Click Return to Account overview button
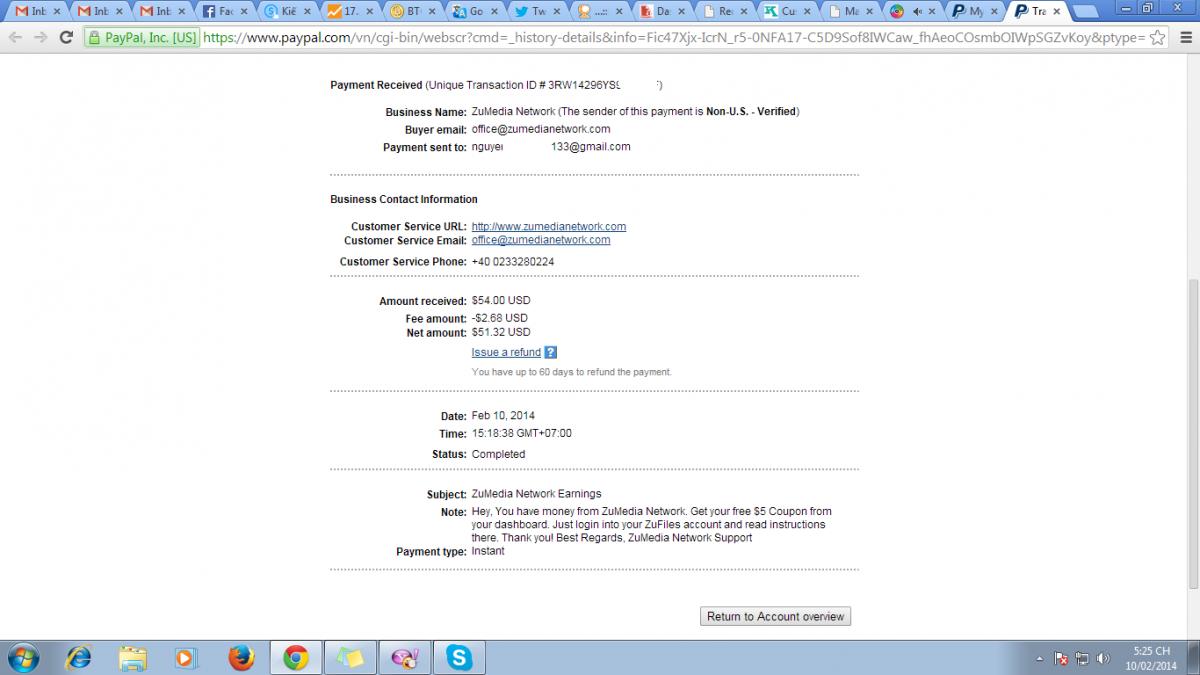Image resolution: width=1200 pixels, height=675 pixels. tap(775, 617)
